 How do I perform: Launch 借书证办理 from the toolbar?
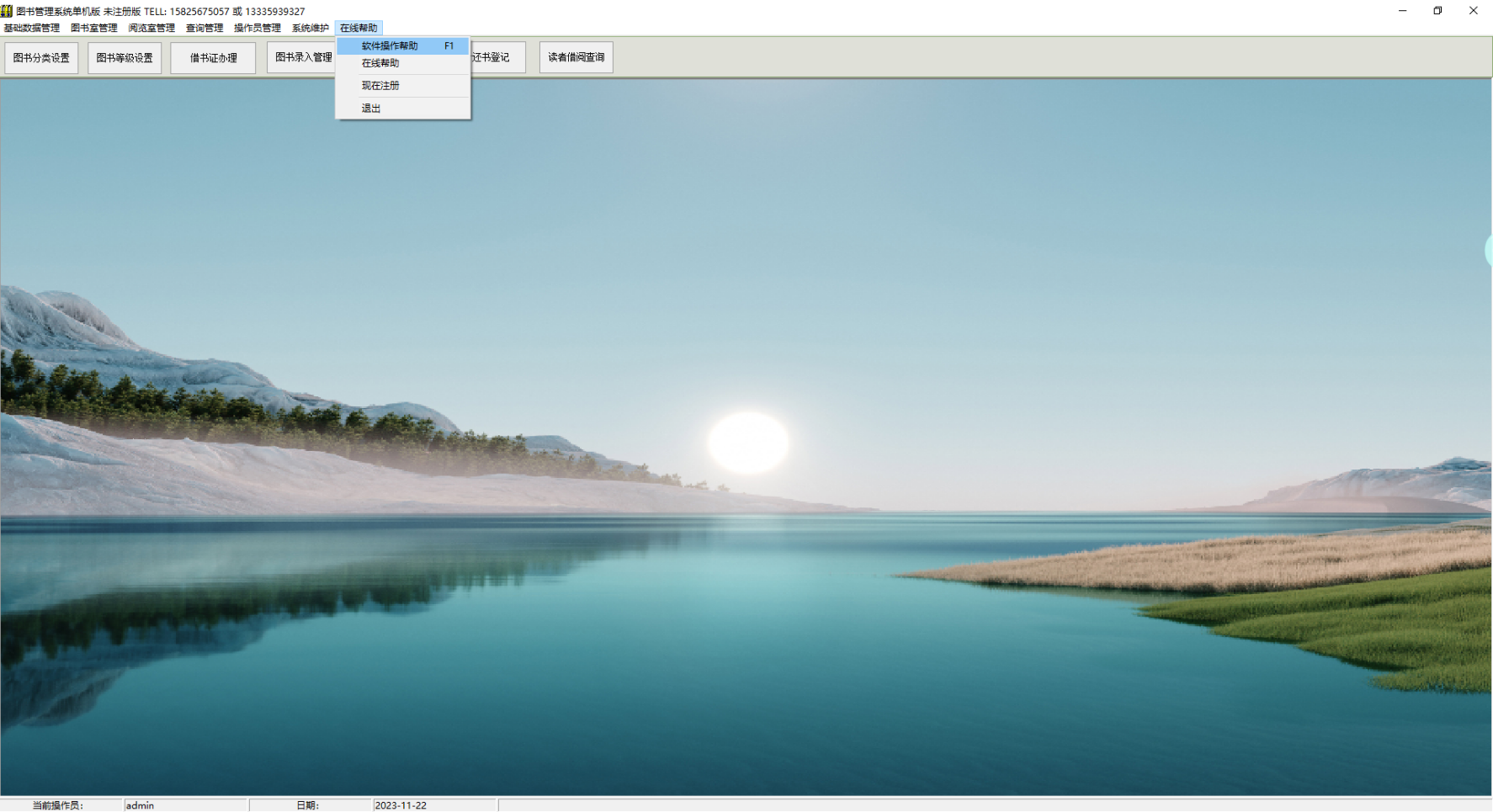[213, 58]
